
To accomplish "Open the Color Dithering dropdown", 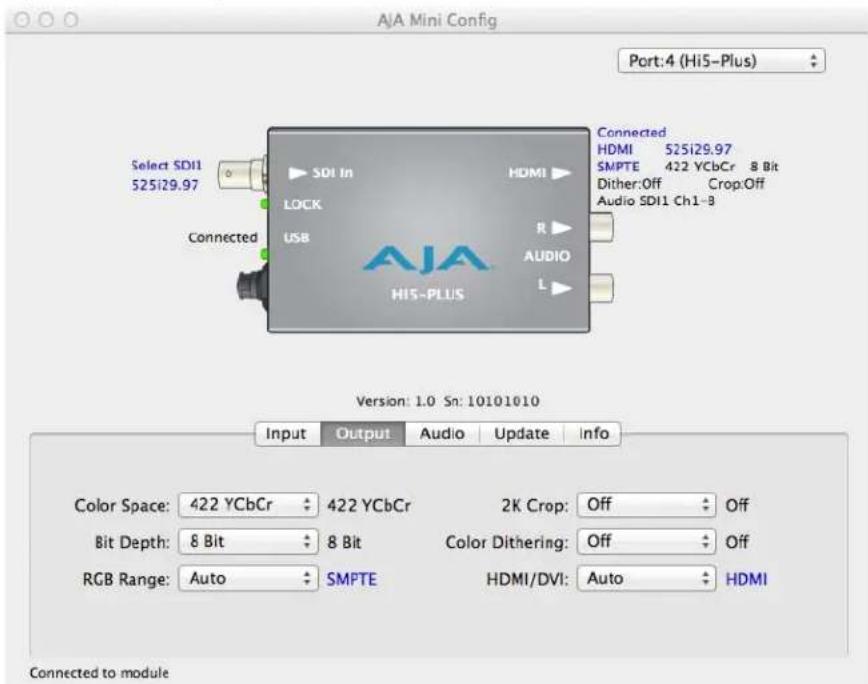I will point(647,542).
